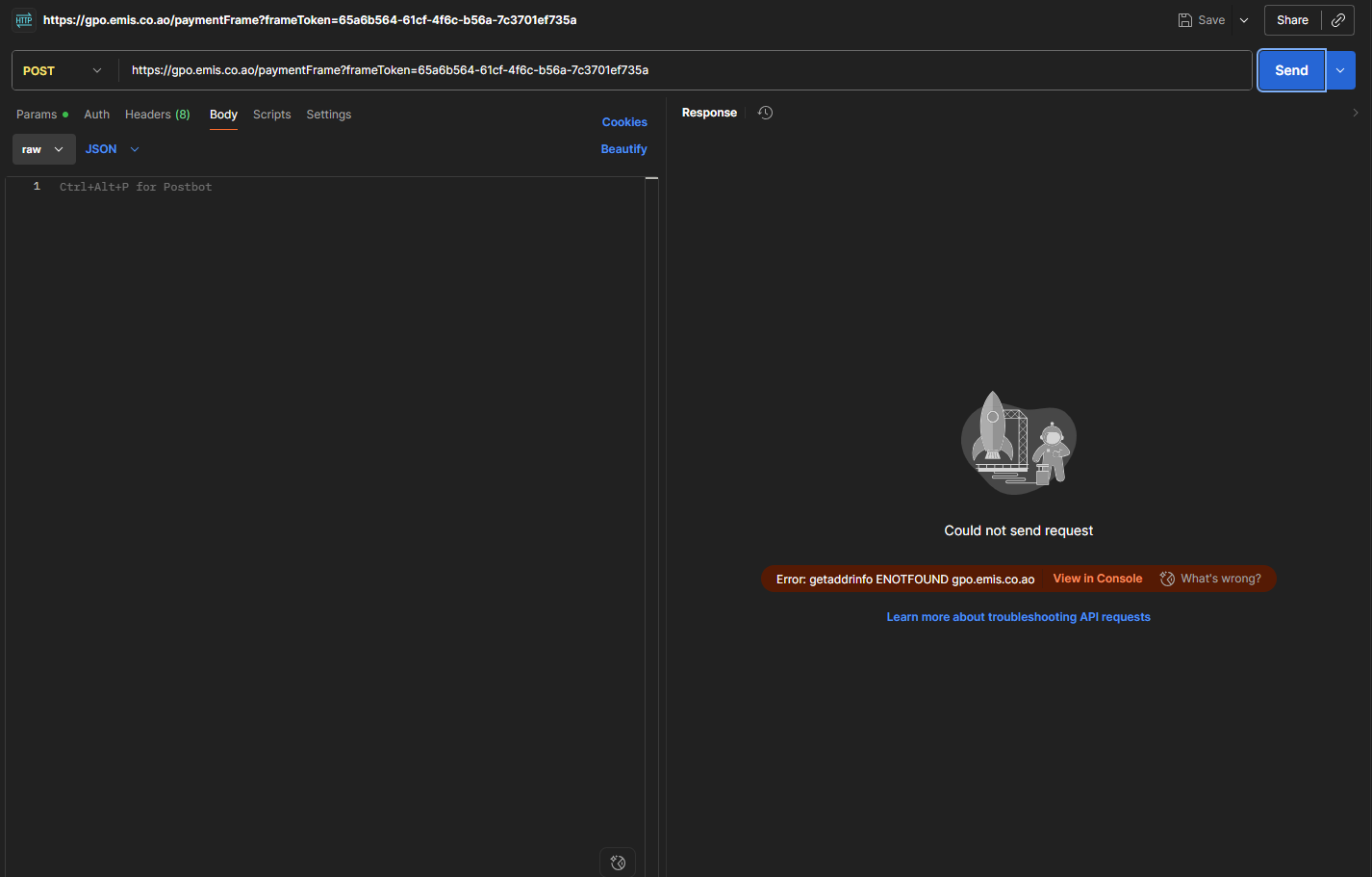Screen dimensions: 1372x877
Task: Click the Postbot icon at editor bottom
Action: coord(618,863)
